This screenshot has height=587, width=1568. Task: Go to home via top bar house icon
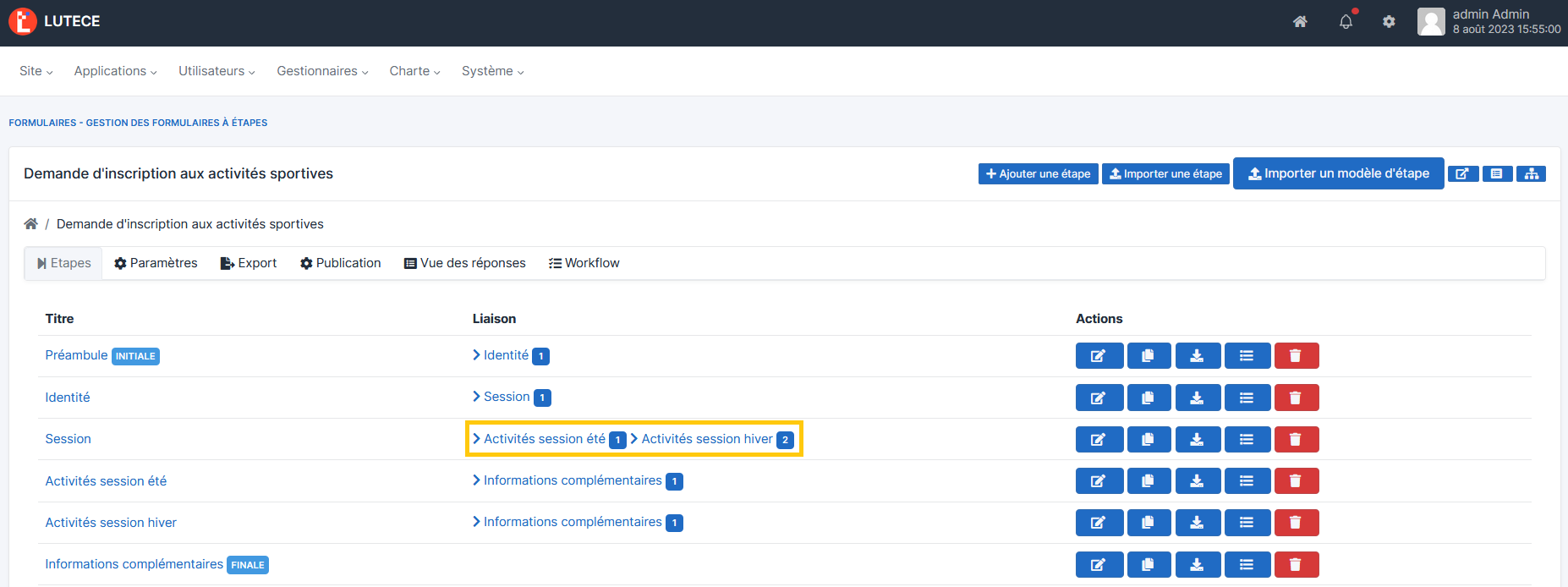click(x=1300, y=22)
